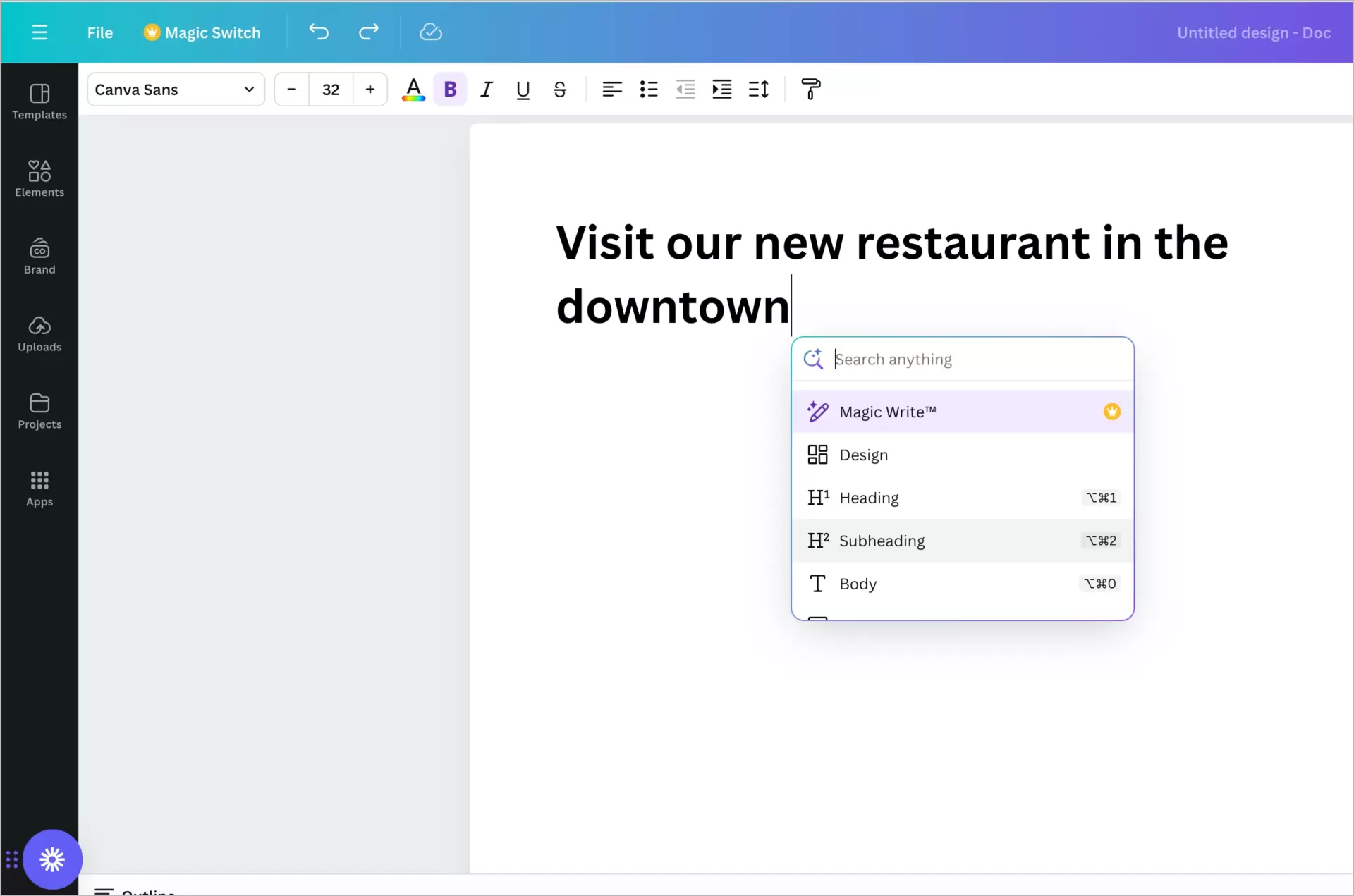Toggle text alignment left option
The height and width of the screenshot is (896, 1354).
click(x=610, y=90)
